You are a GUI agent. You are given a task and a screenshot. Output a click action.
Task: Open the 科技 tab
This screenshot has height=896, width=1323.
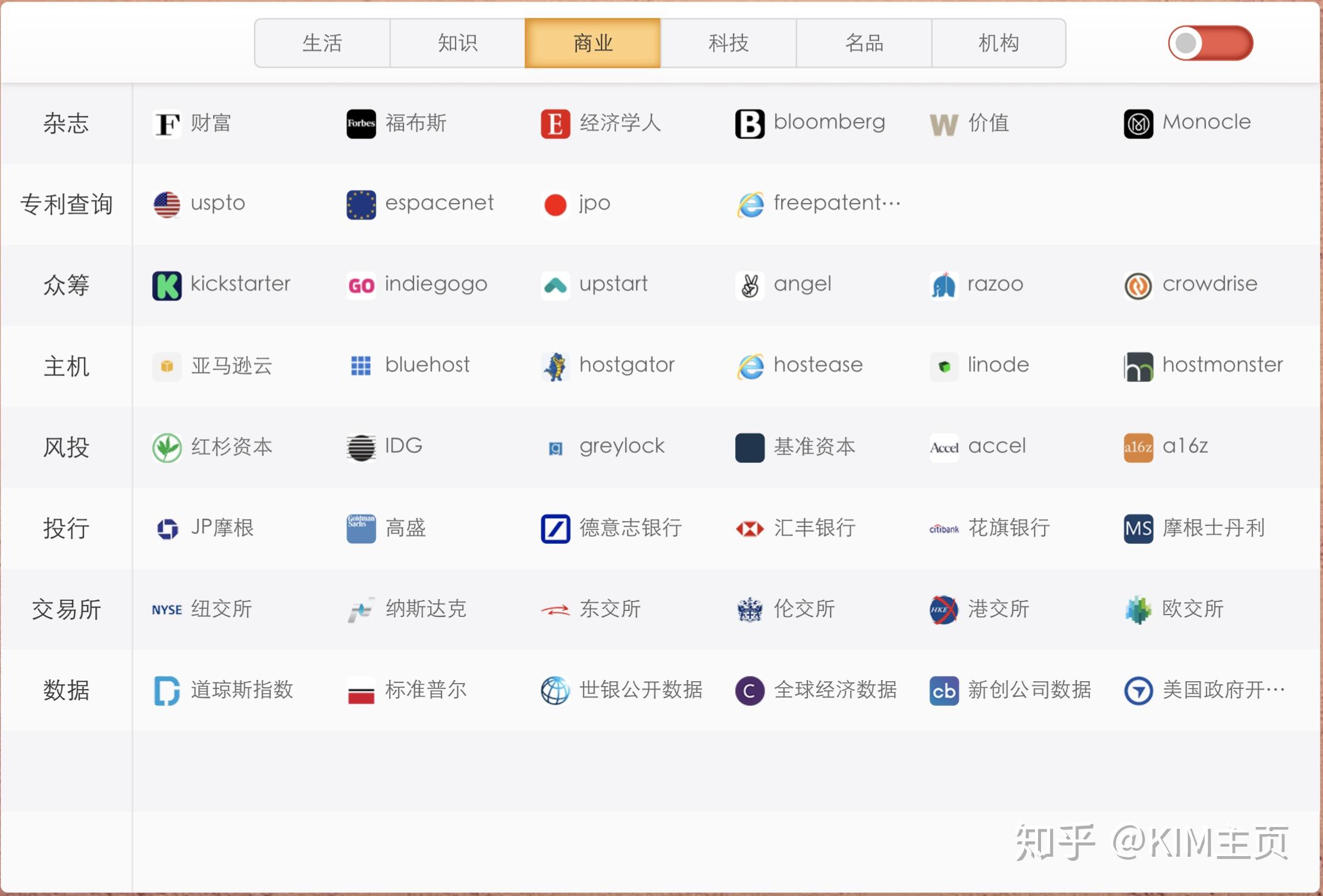tap(728, 43)
